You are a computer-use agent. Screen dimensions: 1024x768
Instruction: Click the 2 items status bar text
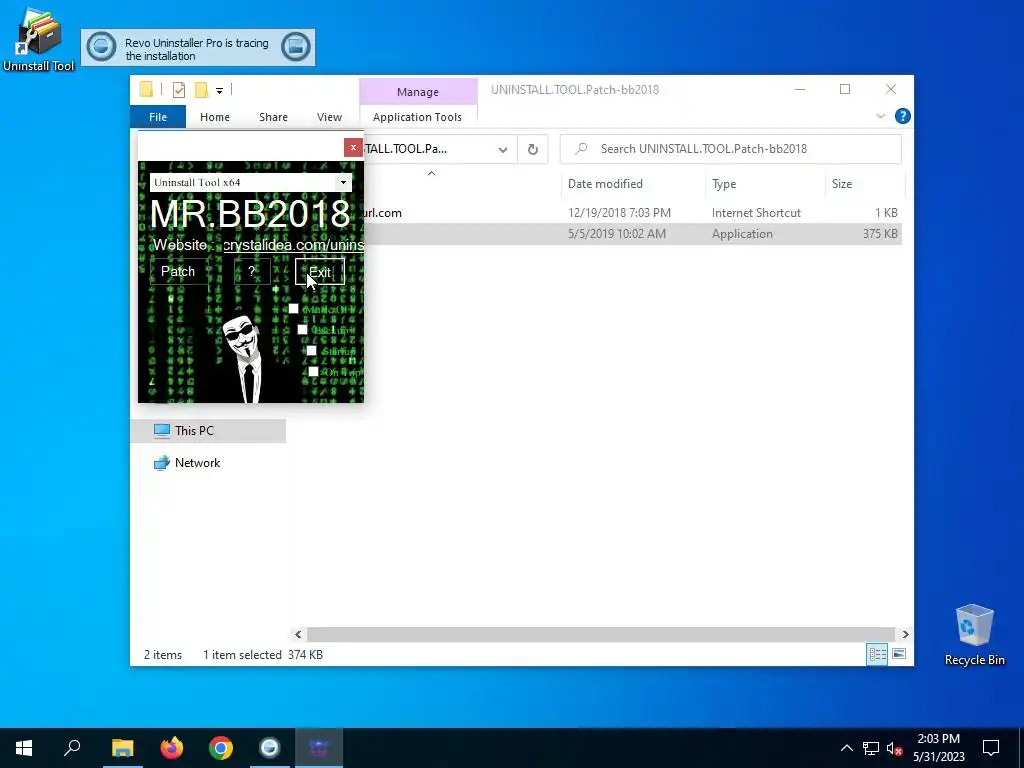[x=163, y=654]
